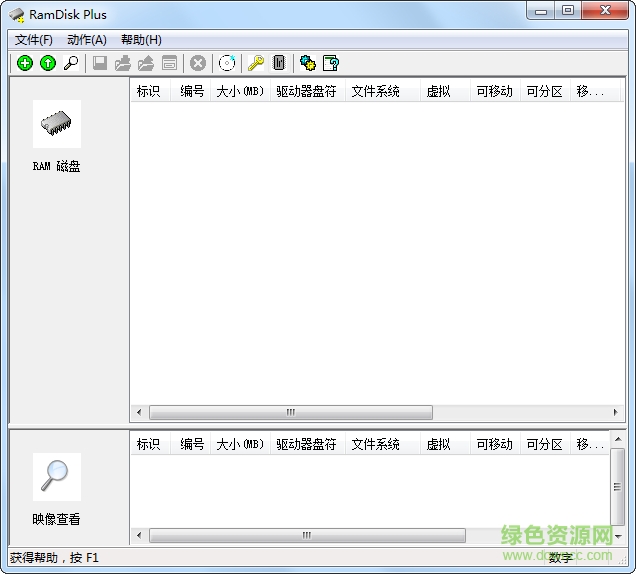
Task: Click 驱动器盘符 column header in image view list
Action: pyautogui.click(x=308, y=444)
